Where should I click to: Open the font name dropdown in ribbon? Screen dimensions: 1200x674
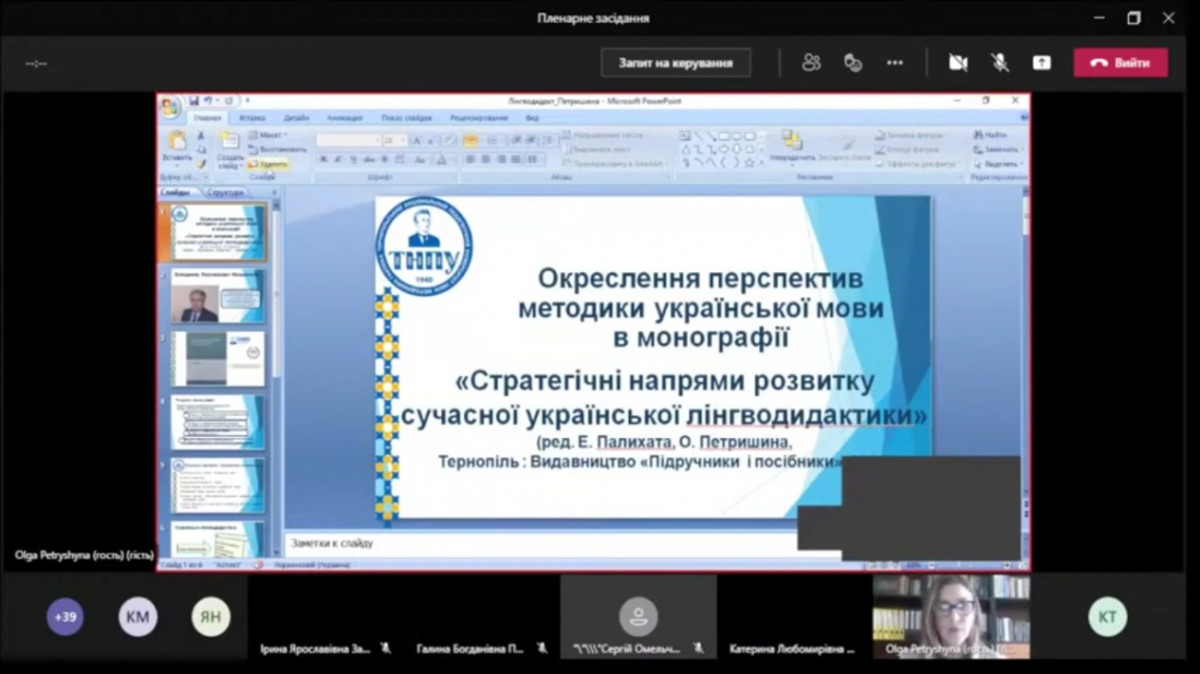(348, 141)
